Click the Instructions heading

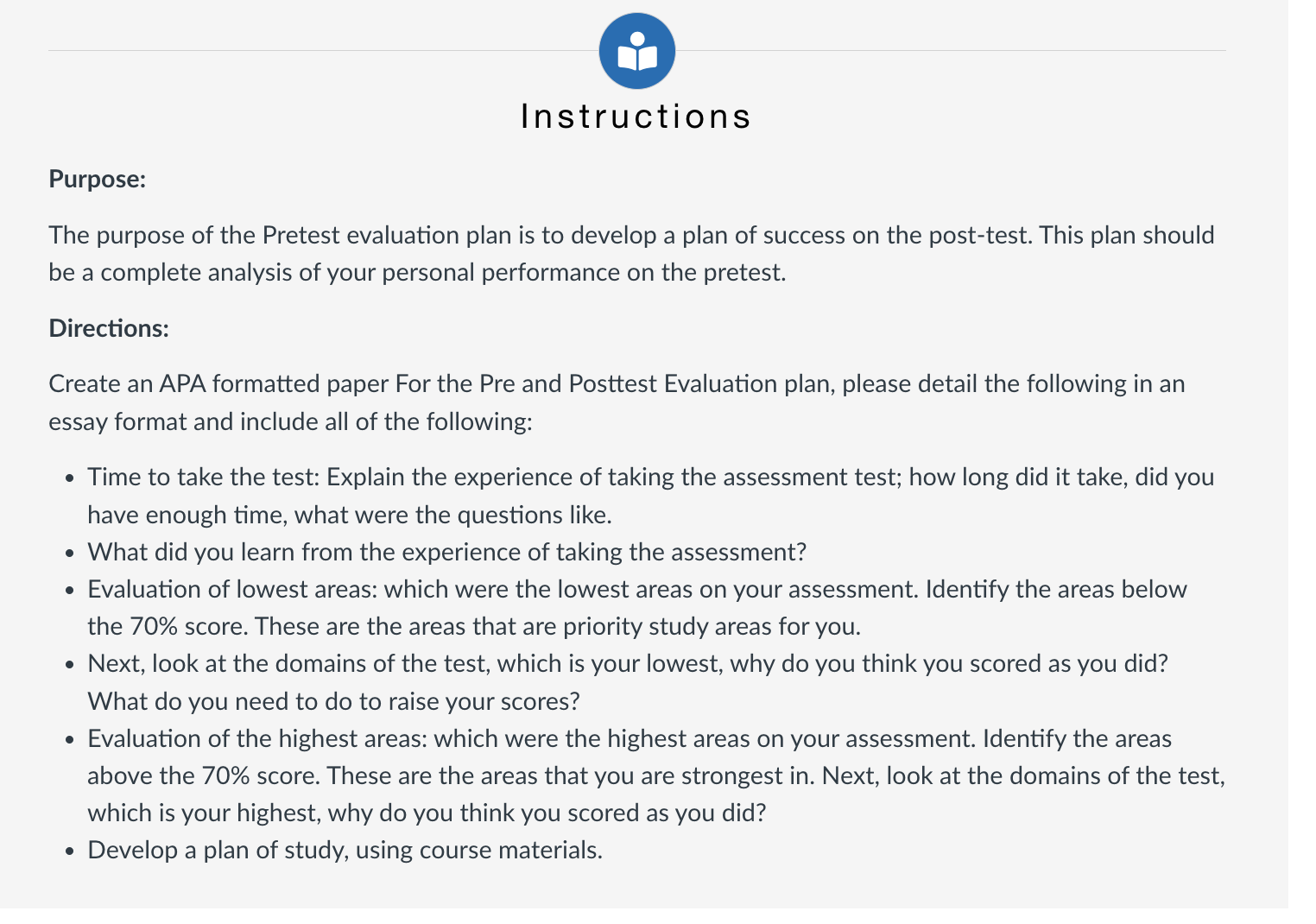point(636,117)
